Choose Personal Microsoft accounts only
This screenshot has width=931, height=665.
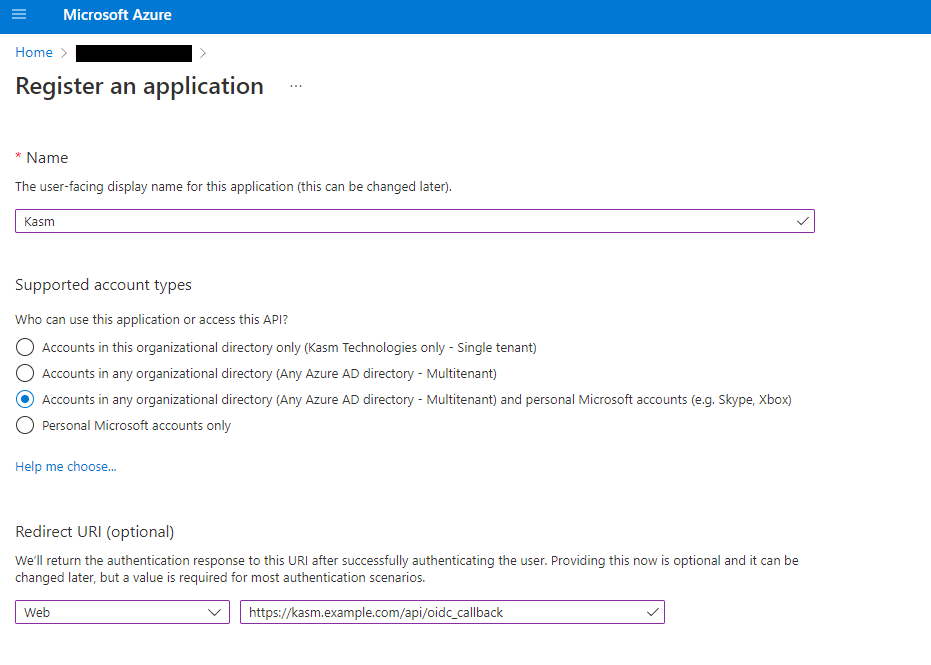click(x=26, y=425)
